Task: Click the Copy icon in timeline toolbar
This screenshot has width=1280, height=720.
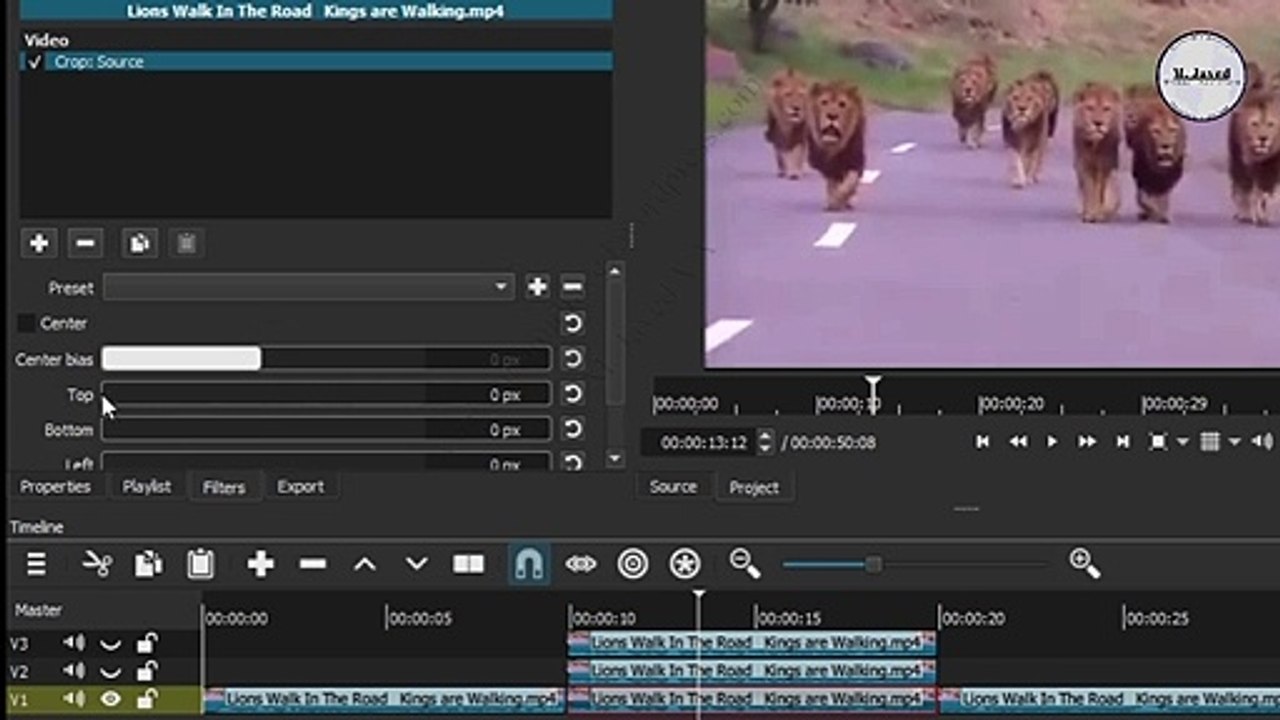Action: 148,565
